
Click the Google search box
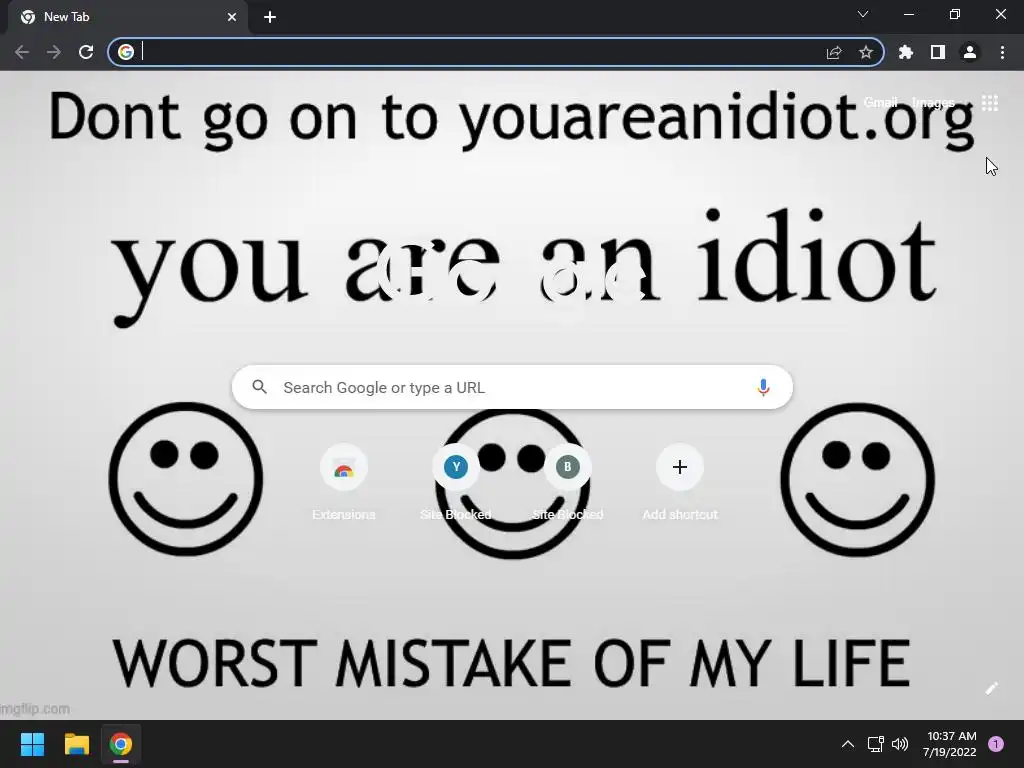(x=512, y=387)
